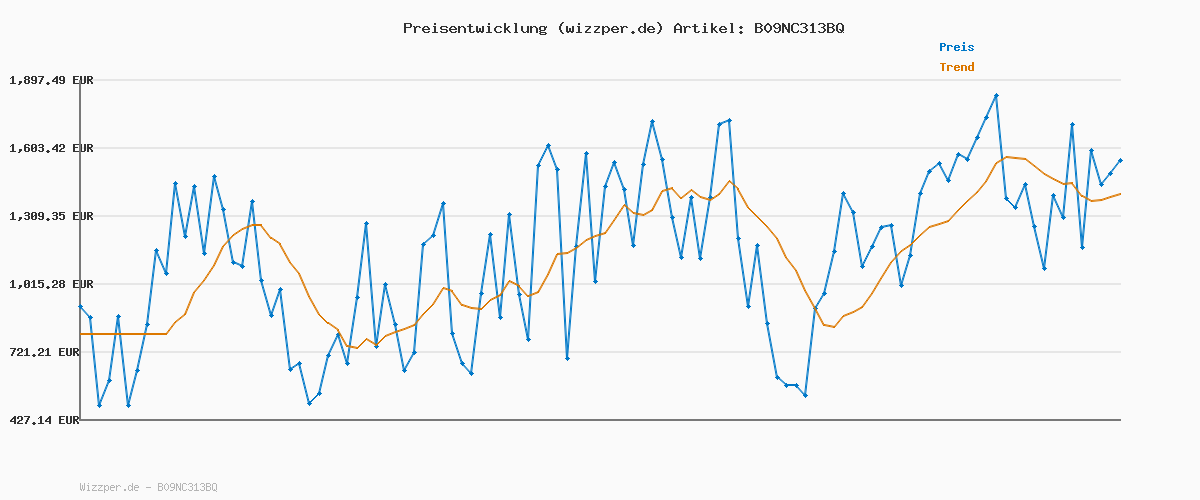Click wizzper.de in the chart title
Viewport: 1200px width, 500px height.
(606, 28)
